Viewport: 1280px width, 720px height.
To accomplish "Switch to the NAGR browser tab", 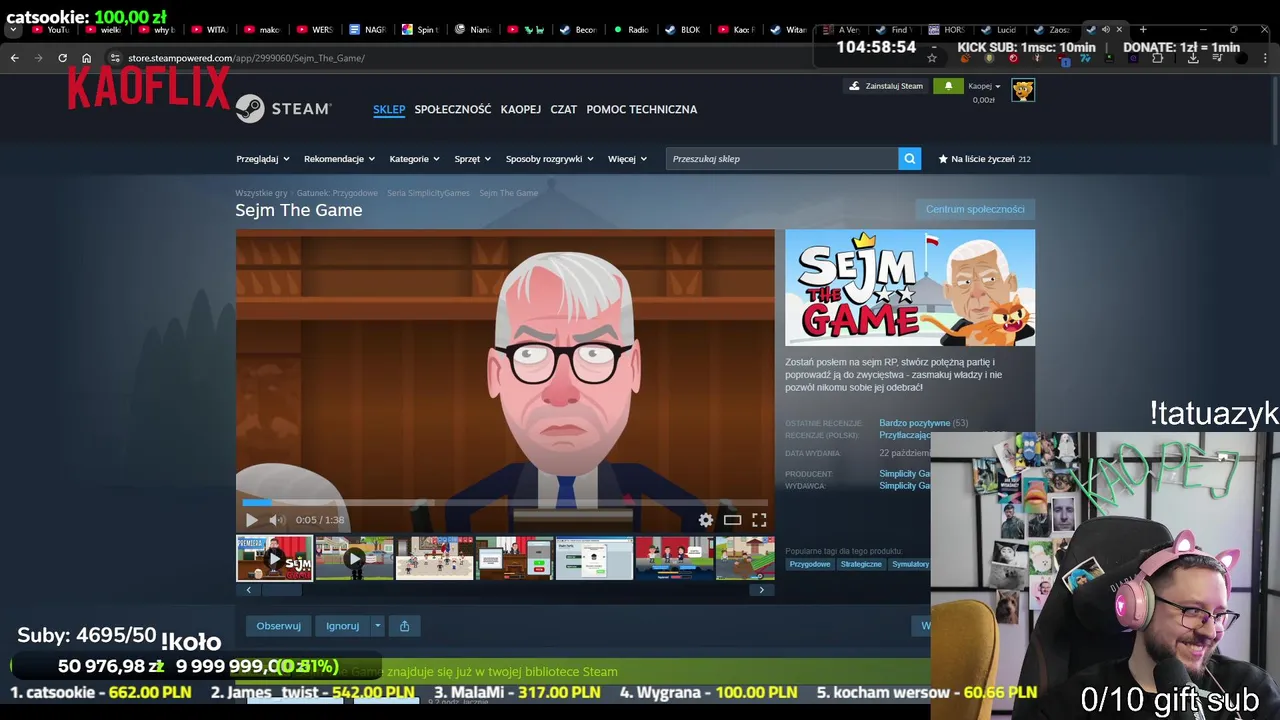I will 367,30.
